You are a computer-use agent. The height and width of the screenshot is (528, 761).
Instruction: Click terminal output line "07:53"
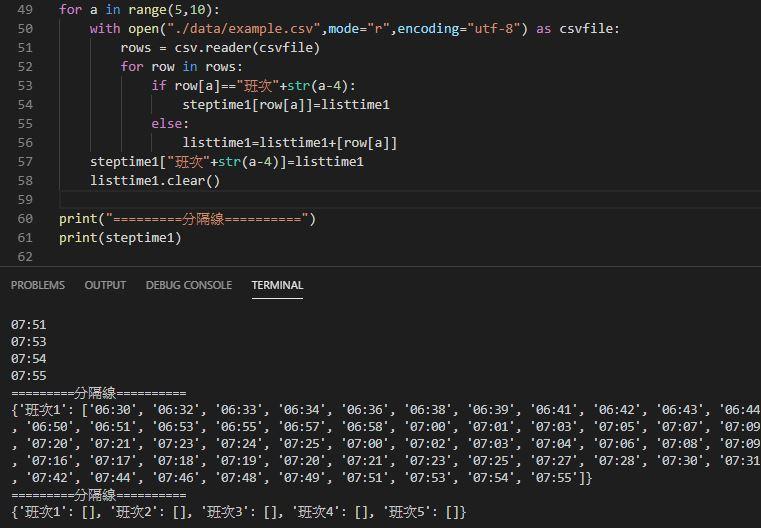[29, 342]
